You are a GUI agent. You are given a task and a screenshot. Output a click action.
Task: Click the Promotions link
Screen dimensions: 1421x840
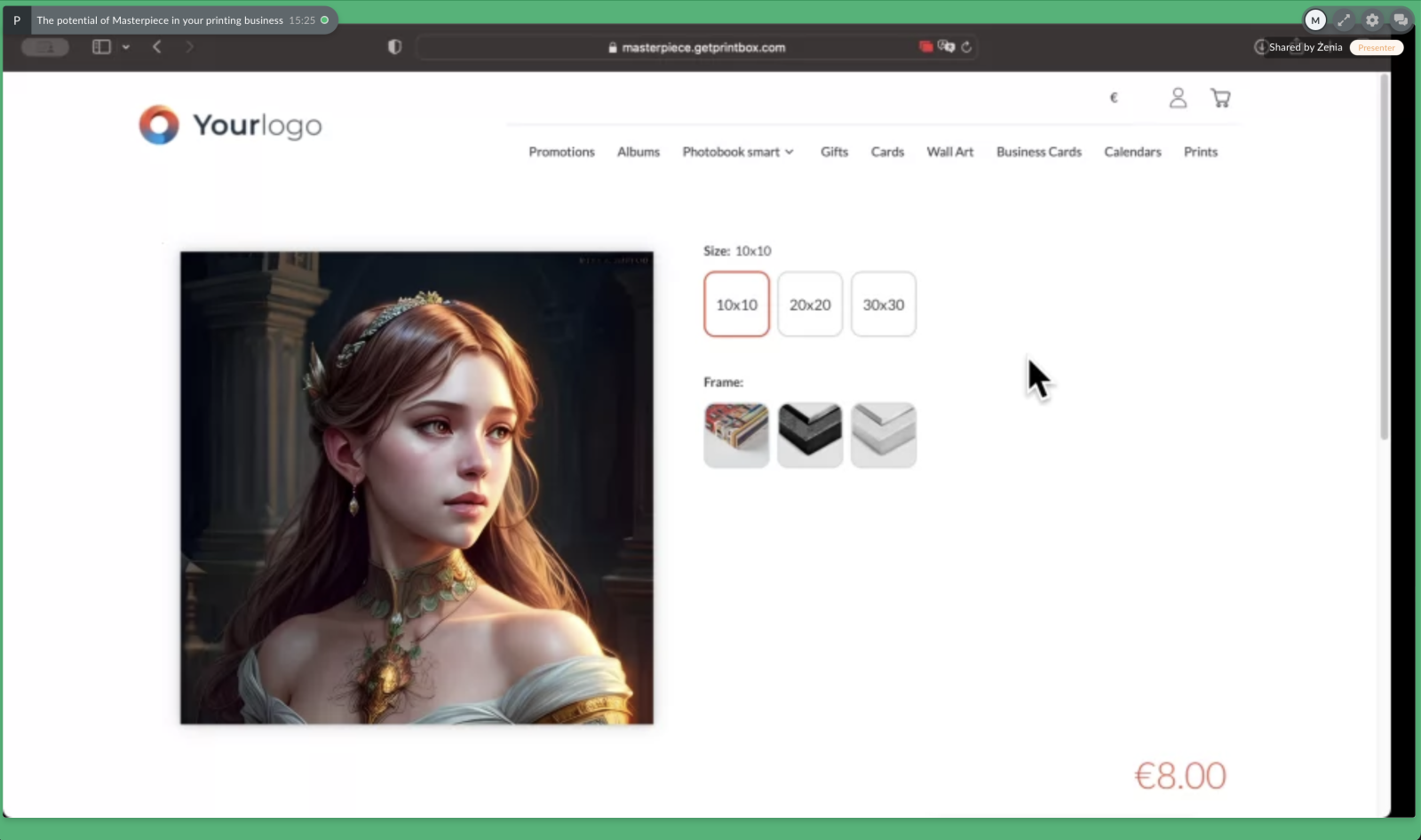click(561, 152)
